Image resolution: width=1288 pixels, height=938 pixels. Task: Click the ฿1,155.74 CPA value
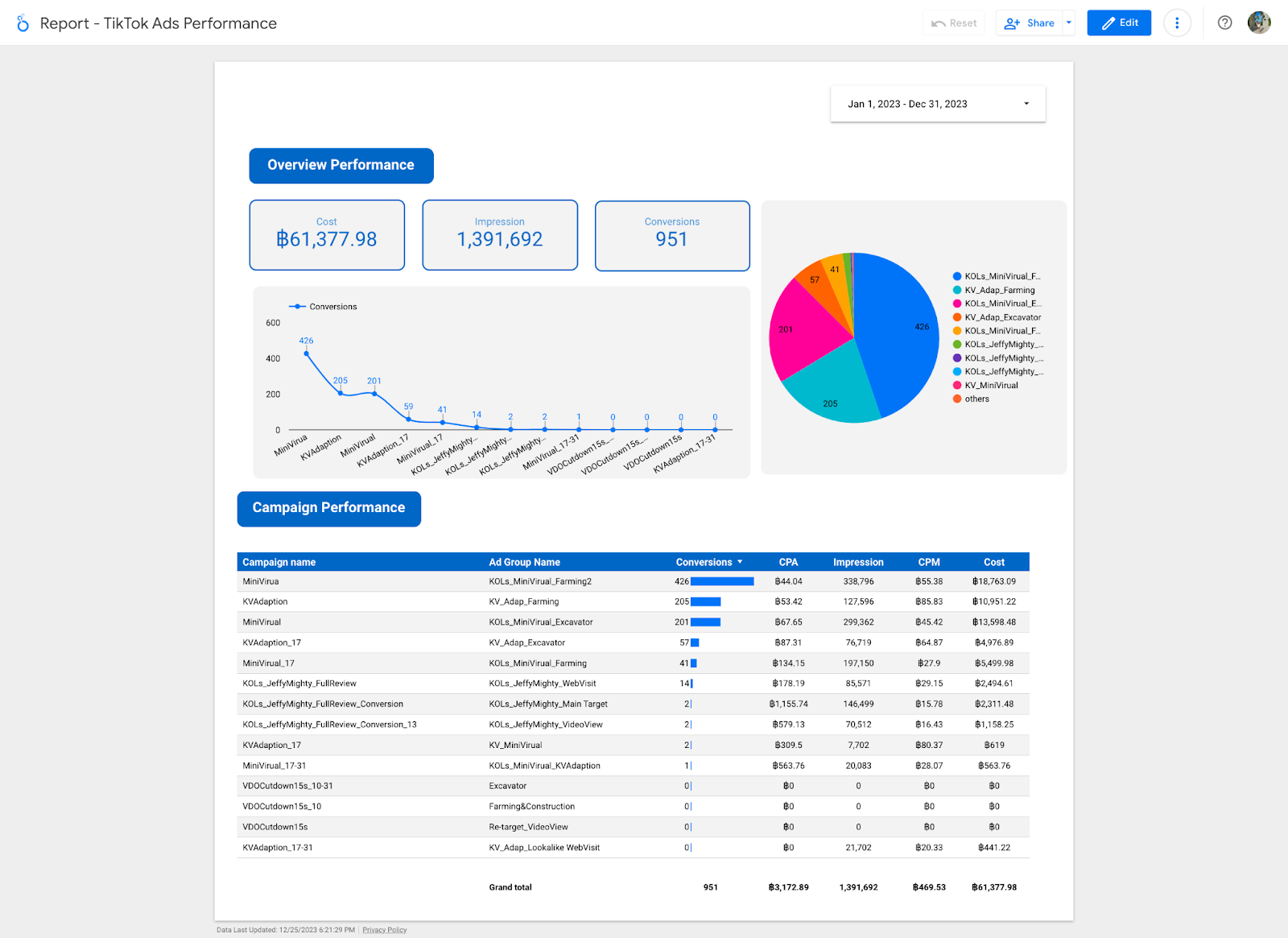[x=788, y=704]
